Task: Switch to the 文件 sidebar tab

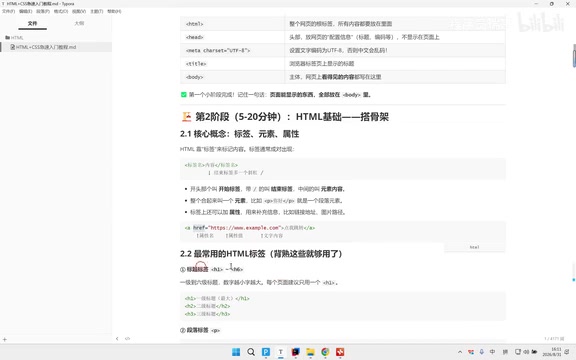Action: click(32, 23)
